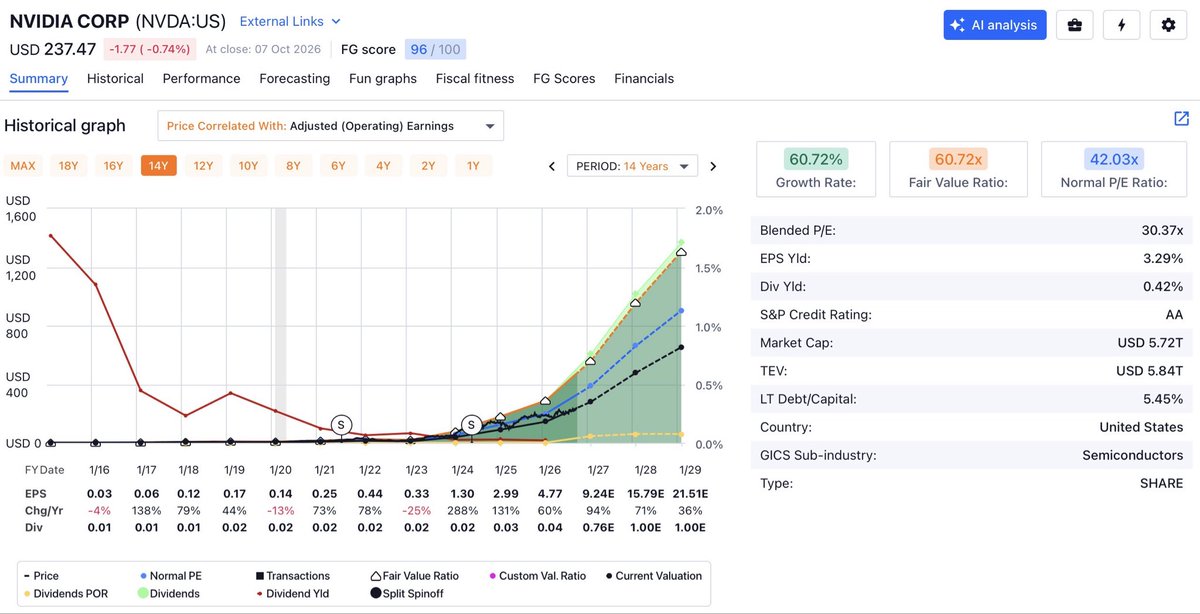Select the 2Y time range
The image size is (1200, 614).
(x=428, y=166)
